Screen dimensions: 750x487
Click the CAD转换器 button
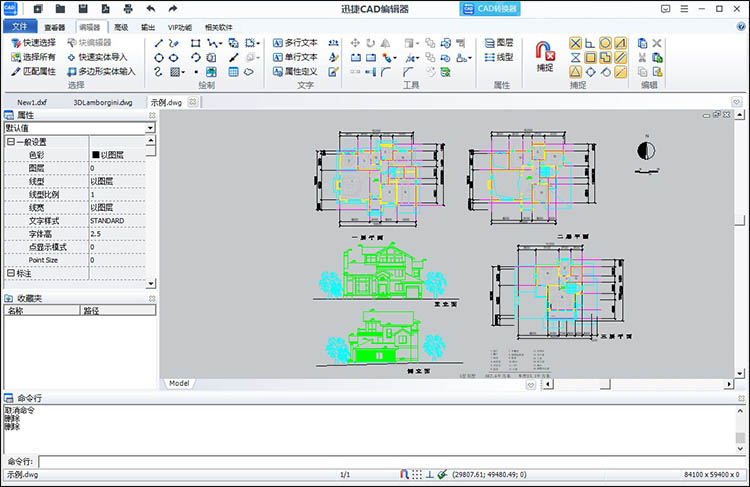490,9
